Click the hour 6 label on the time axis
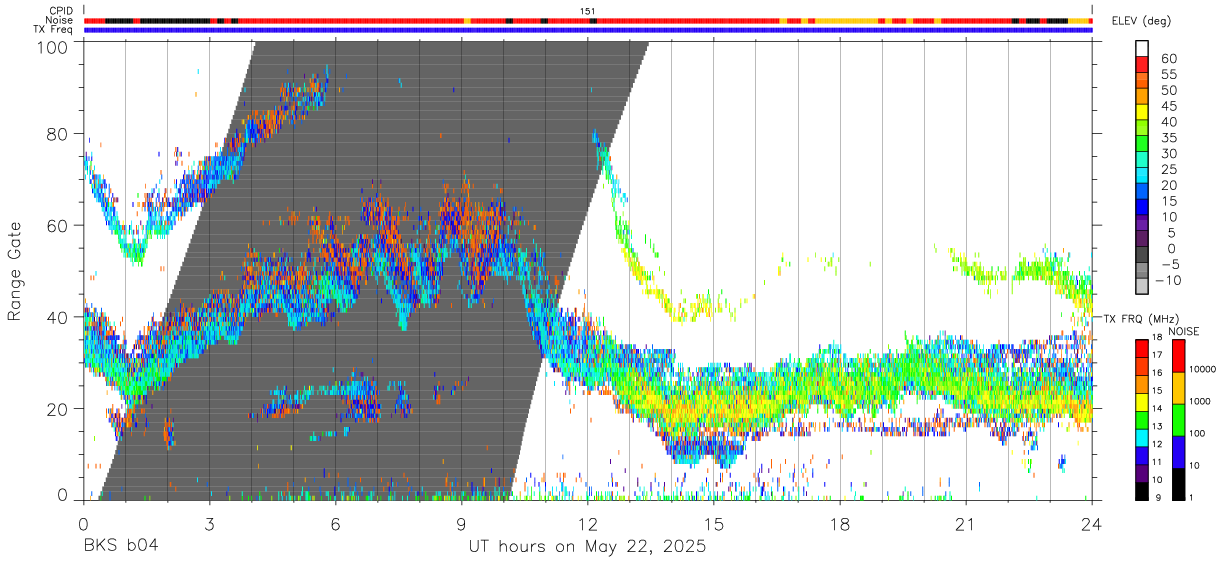The width and height of the screenshot is (1228, 567). click(x=335, y=524)
